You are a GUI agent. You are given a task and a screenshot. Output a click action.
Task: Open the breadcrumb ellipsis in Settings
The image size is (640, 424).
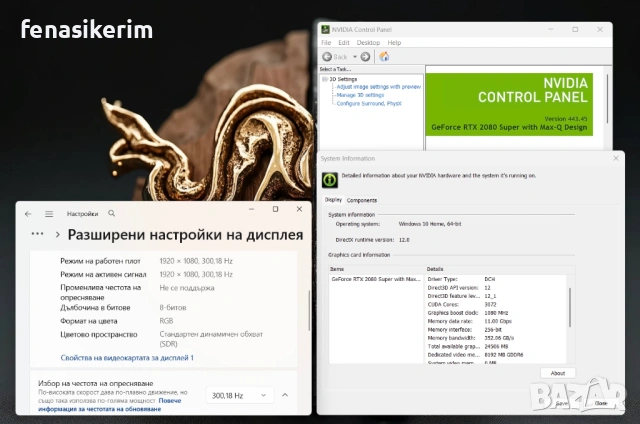coord(37,234)
